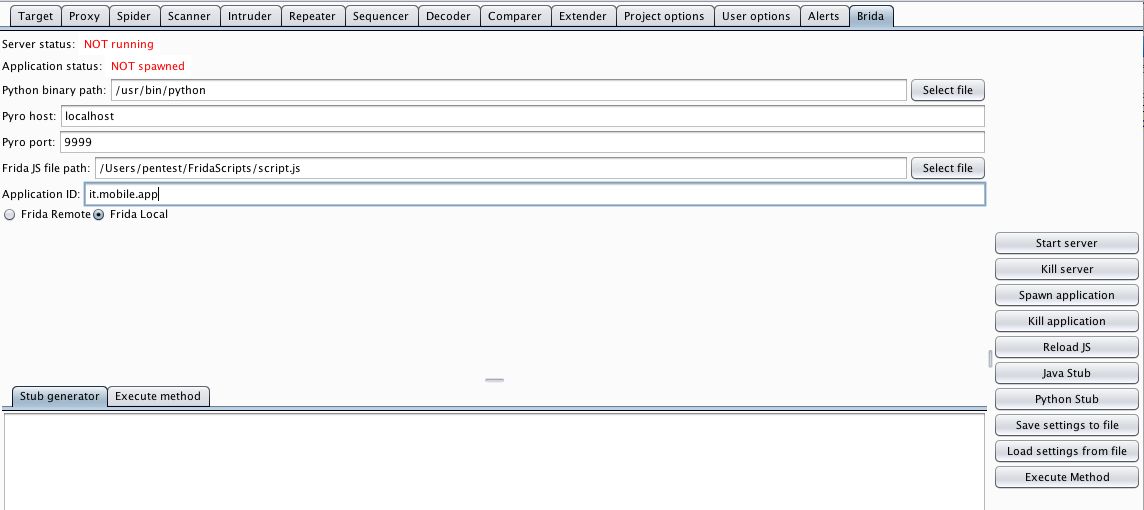This screenshot has width=1144, height=510.
Task: Select the Frida Local radio button
Action: 99,215
